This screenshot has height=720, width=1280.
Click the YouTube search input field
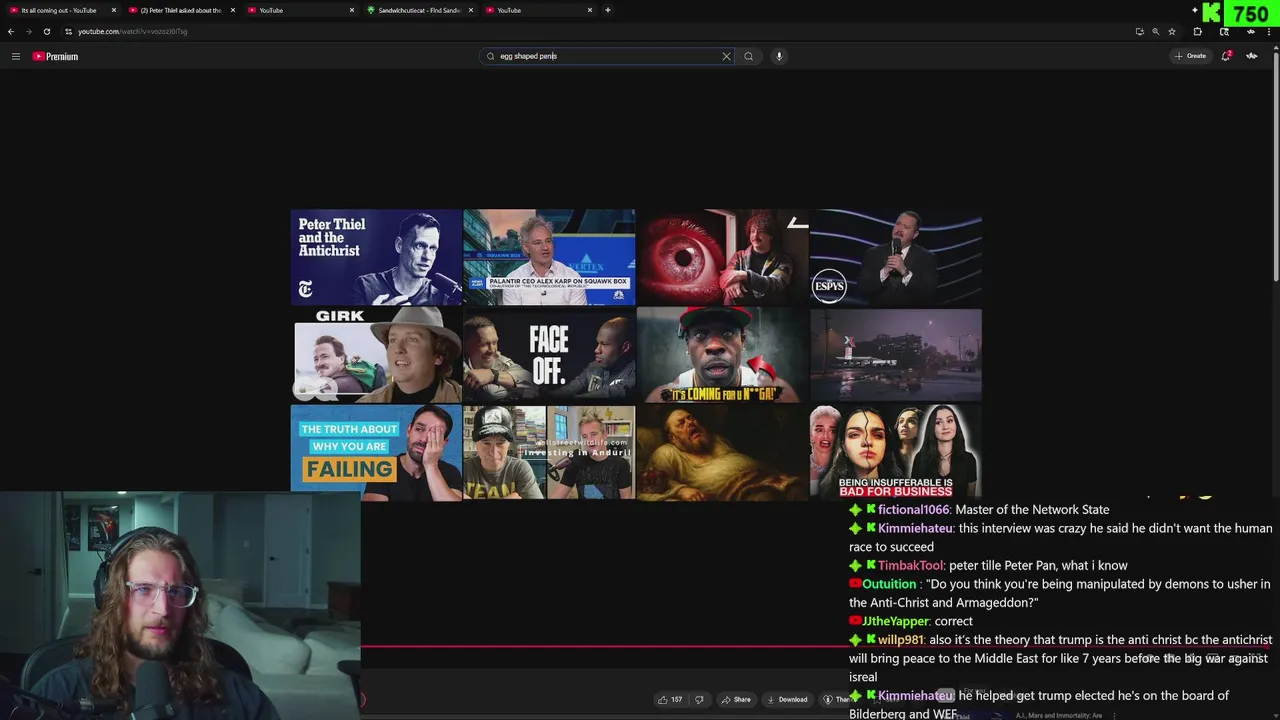point(605,56)
